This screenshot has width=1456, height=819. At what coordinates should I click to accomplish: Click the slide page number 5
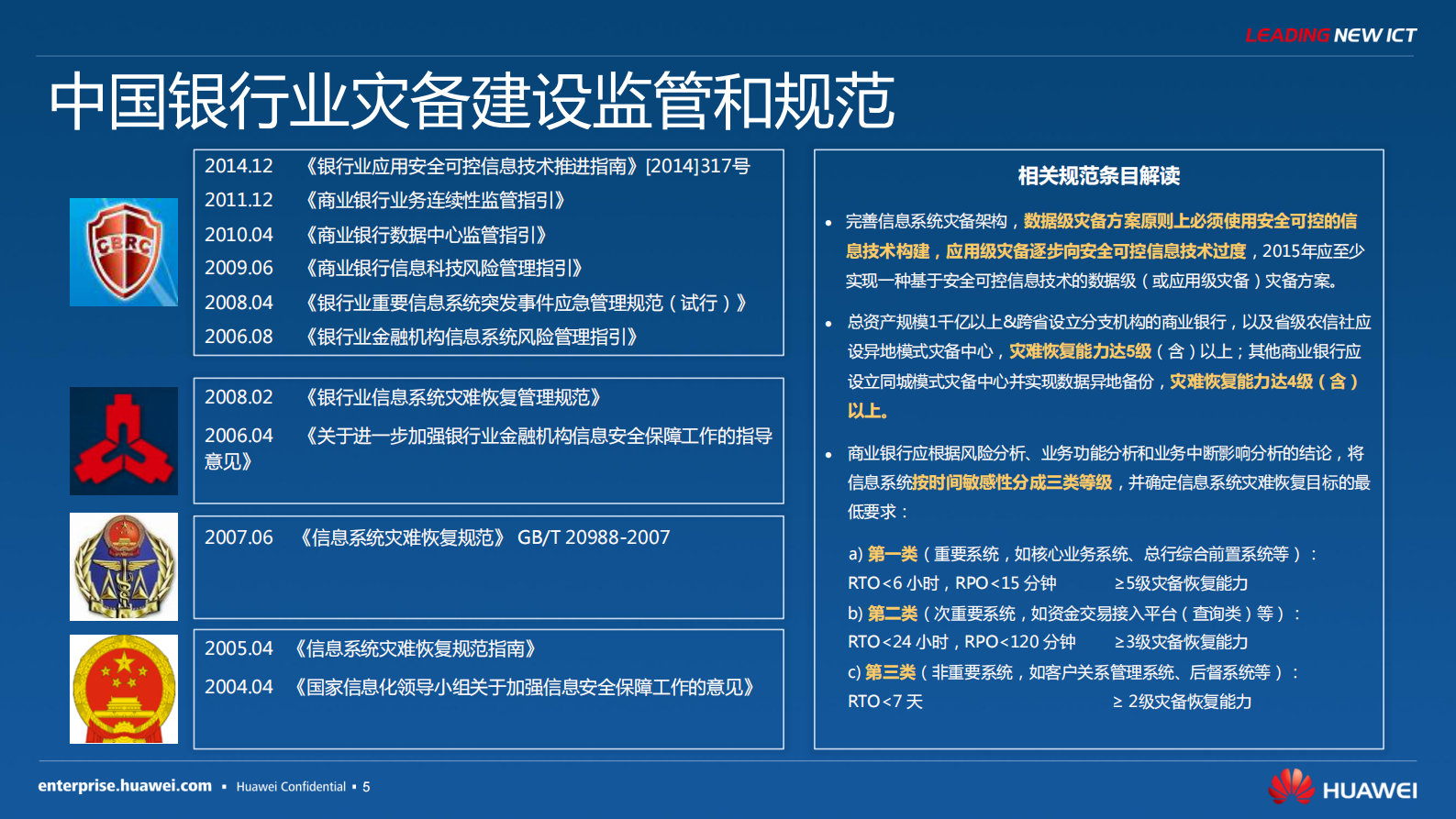[366, 787]
